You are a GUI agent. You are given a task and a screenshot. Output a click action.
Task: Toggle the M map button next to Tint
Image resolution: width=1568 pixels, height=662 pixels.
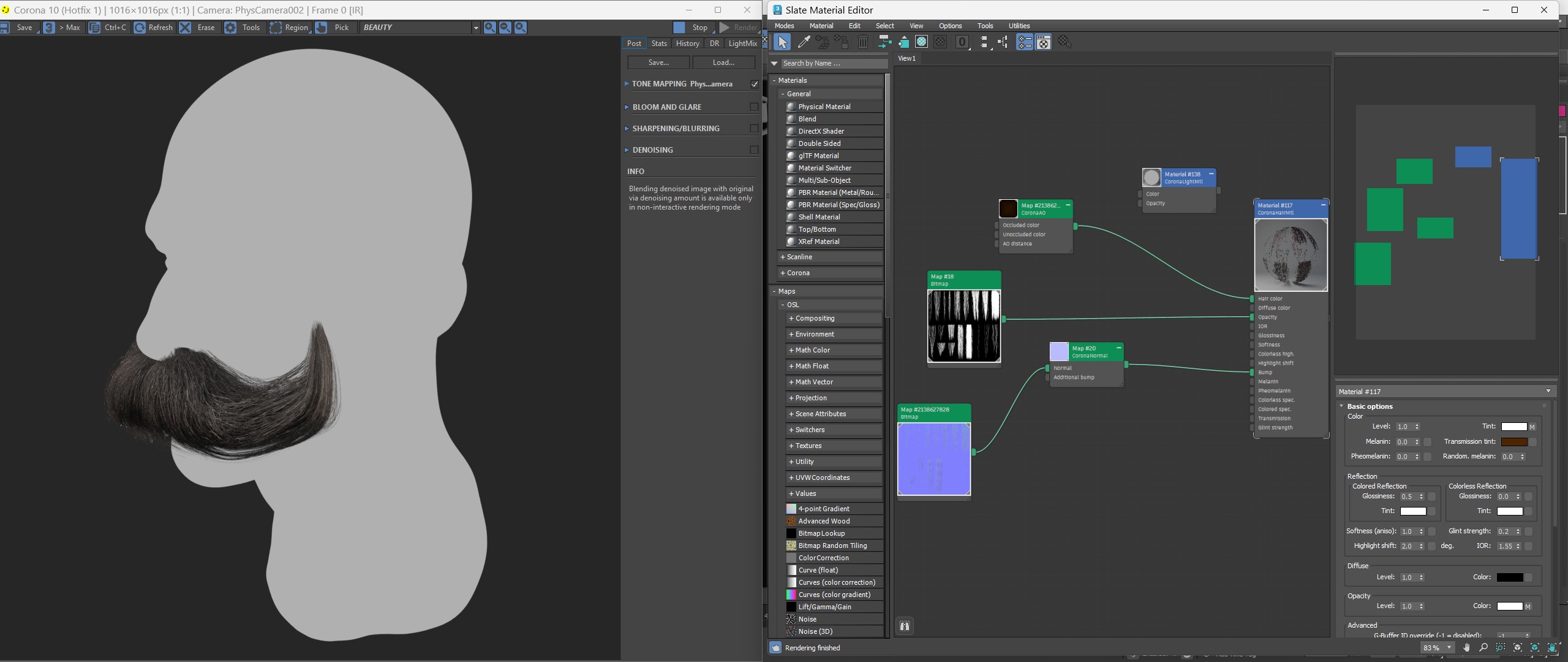[x=1532, y=427]
